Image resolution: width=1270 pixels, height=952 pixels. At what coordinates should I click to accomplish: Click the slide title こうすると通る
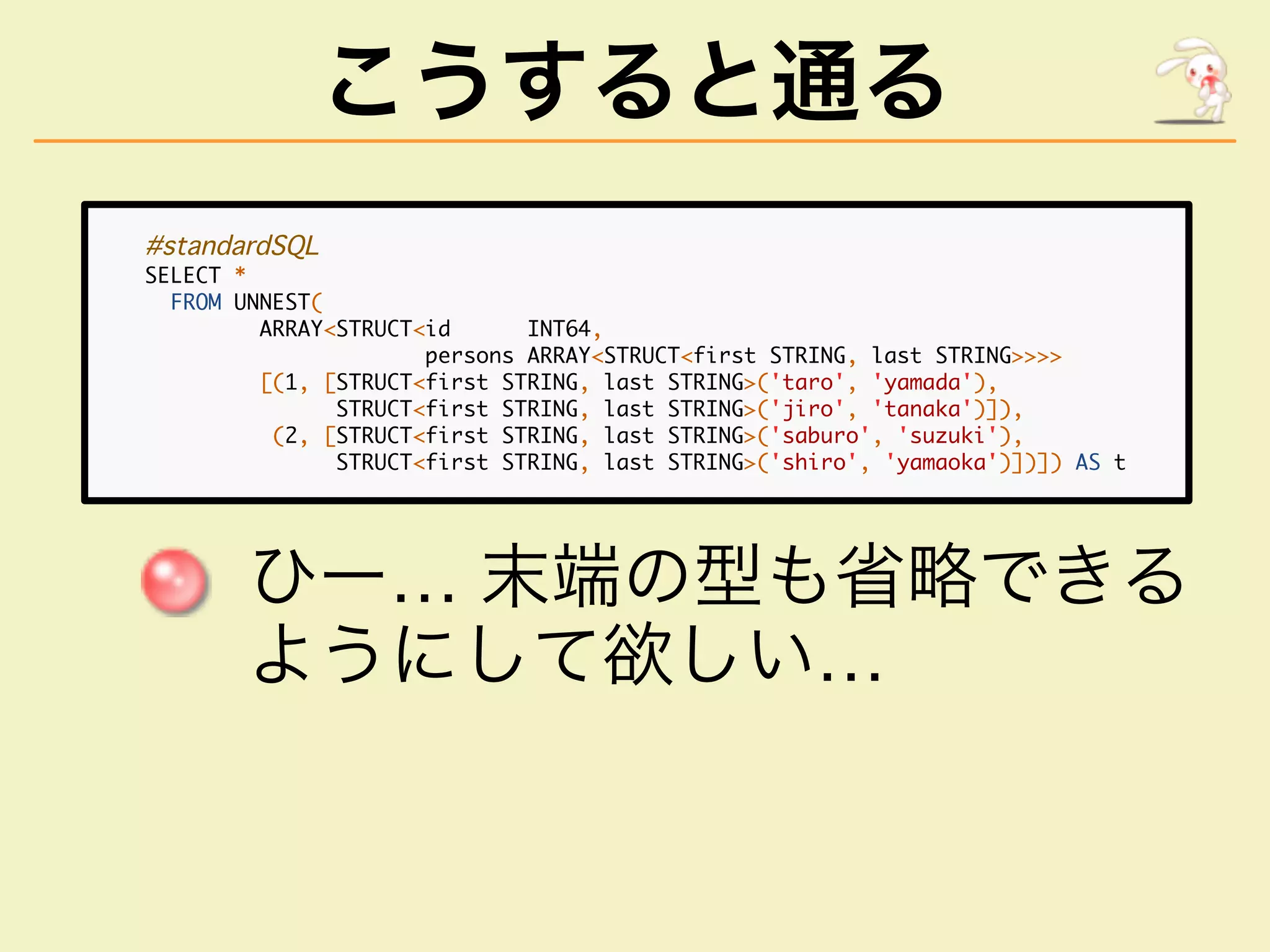(x=636, y=81)
